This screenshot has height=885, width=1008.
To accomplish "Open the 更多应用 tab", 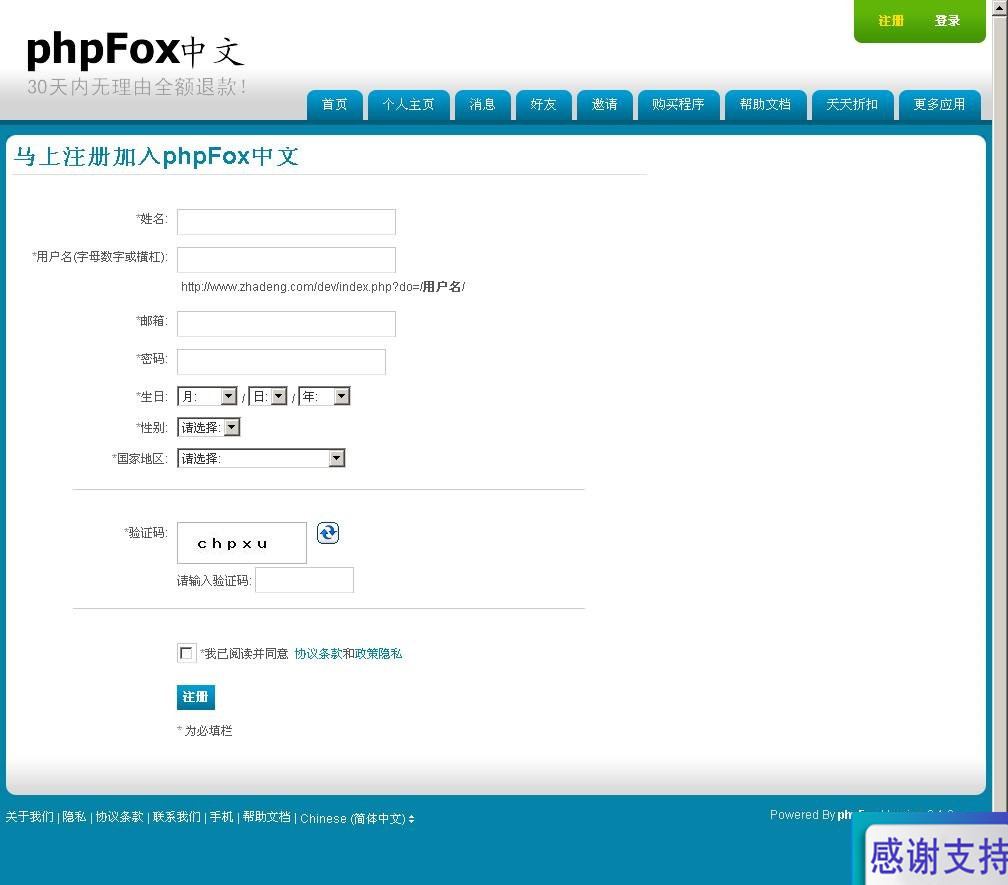I will click(x=939, y=105).
